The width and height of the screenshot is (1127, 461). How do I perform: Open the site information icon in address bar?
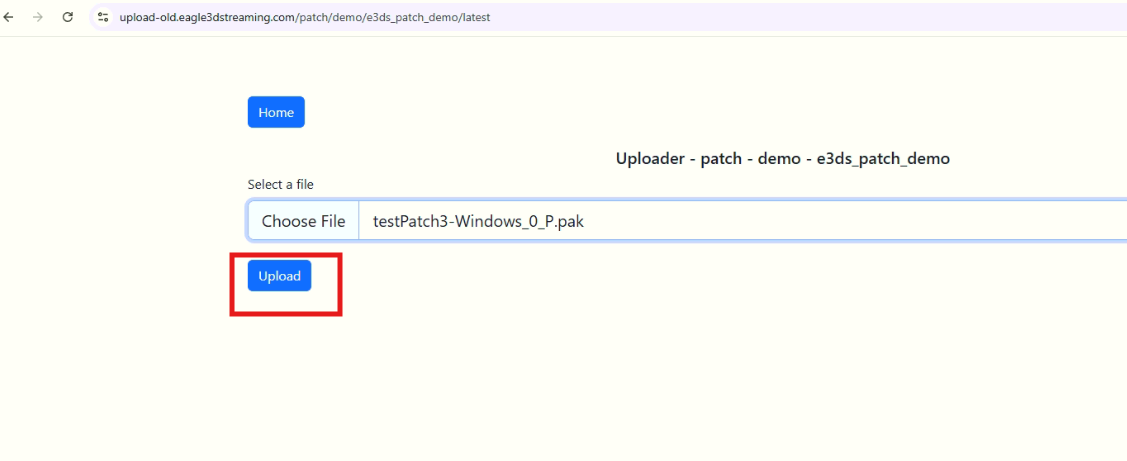103,17
